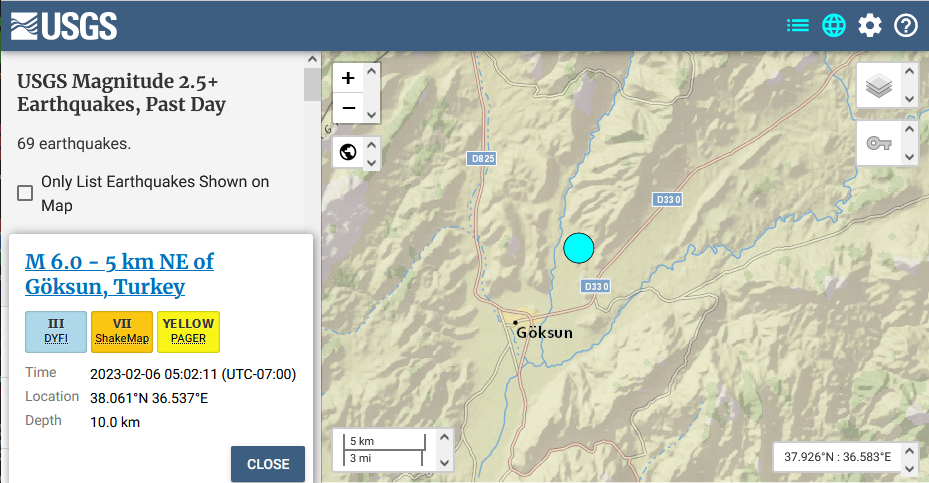Image resolution: width=929 pixels, height=483 pixels.
Task: Enable Only List Earthquakes Shown on Map
Action: [25, 193]
